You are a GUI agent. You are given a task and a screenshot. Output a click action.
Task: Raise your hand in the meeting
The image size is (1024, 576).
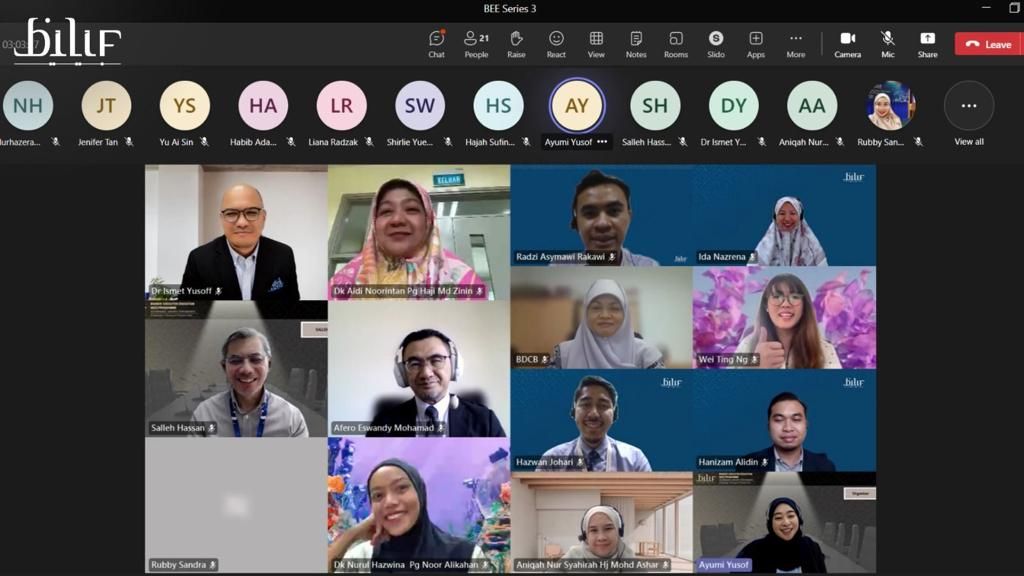point(516,43)
